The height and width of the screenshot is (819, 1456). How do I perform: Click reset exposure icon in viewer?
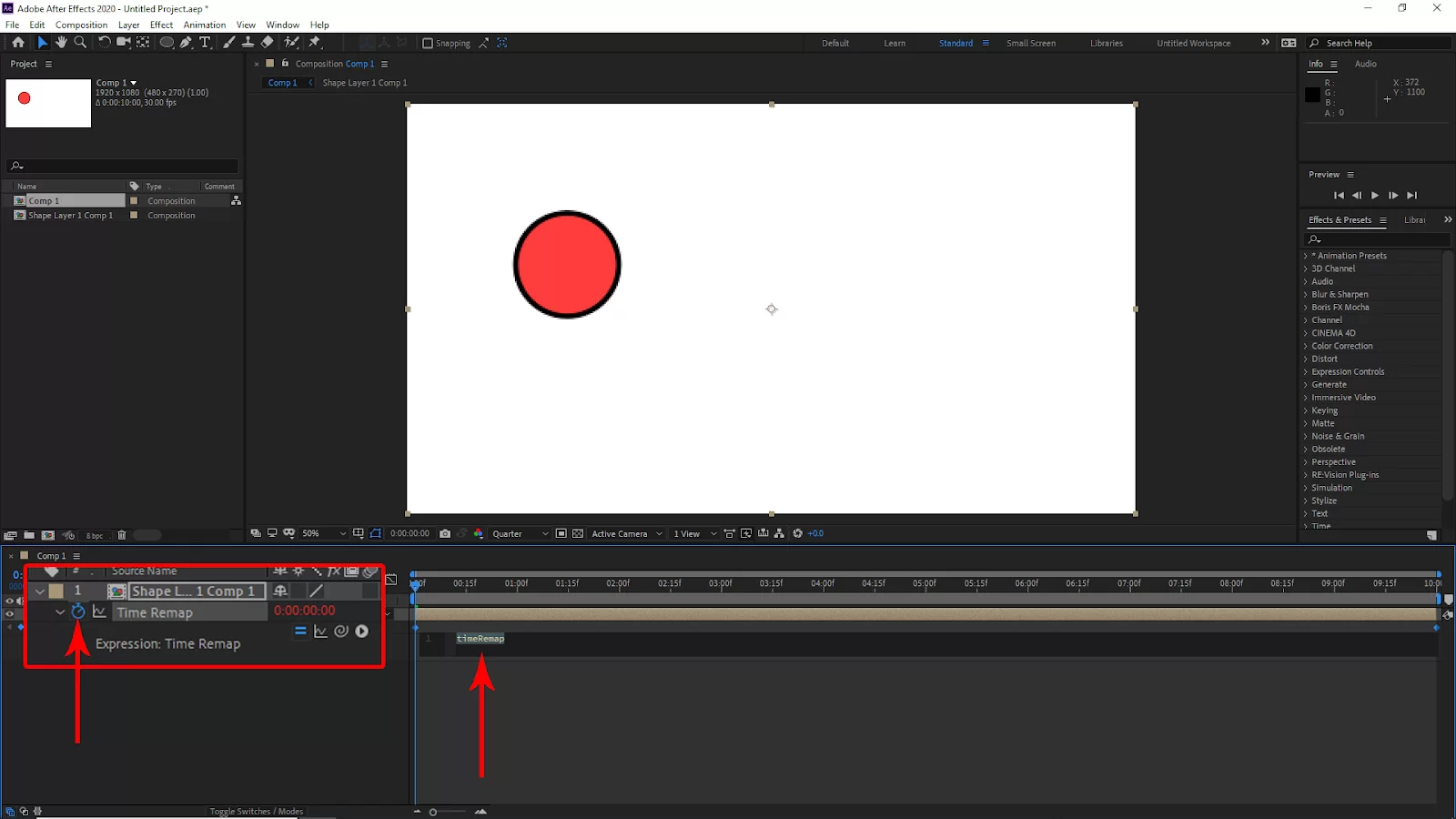[x=798, y=534]
